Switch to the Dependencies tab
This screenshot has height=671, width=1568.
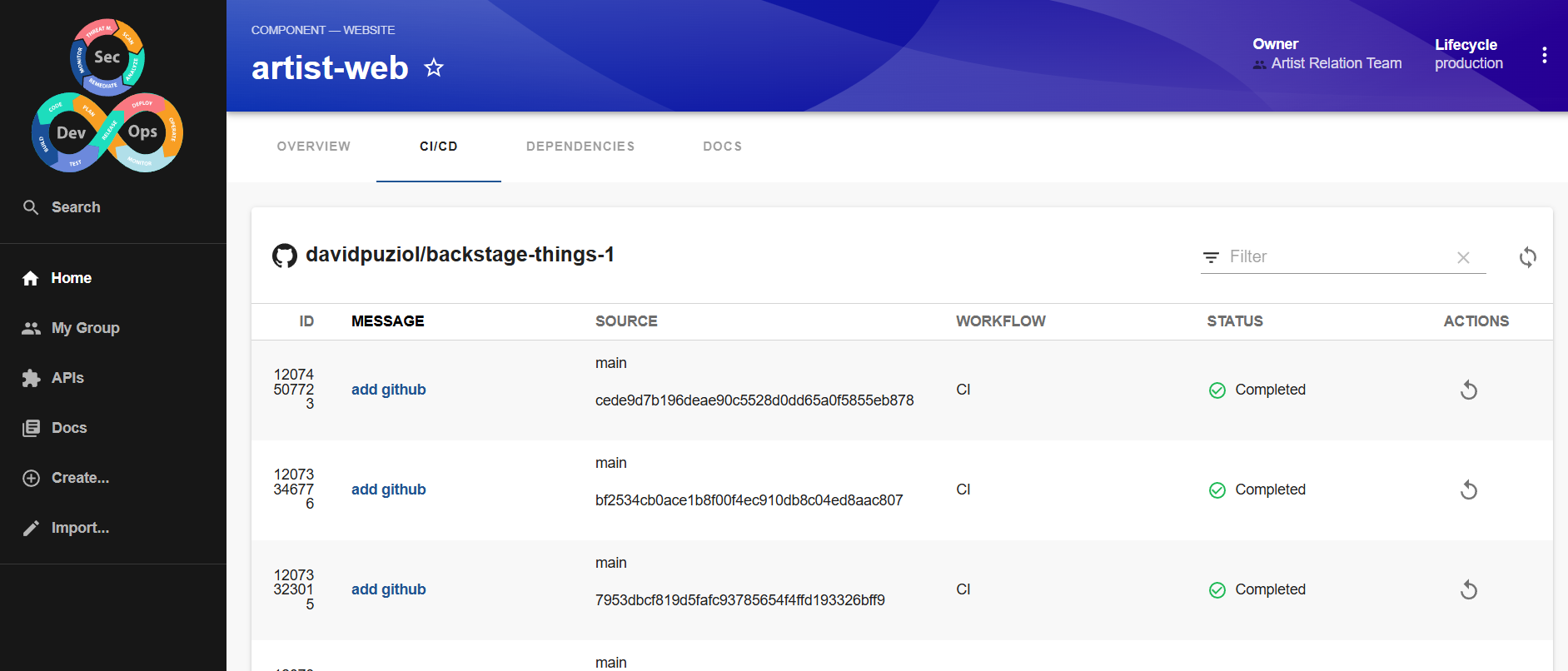point(580,147)
